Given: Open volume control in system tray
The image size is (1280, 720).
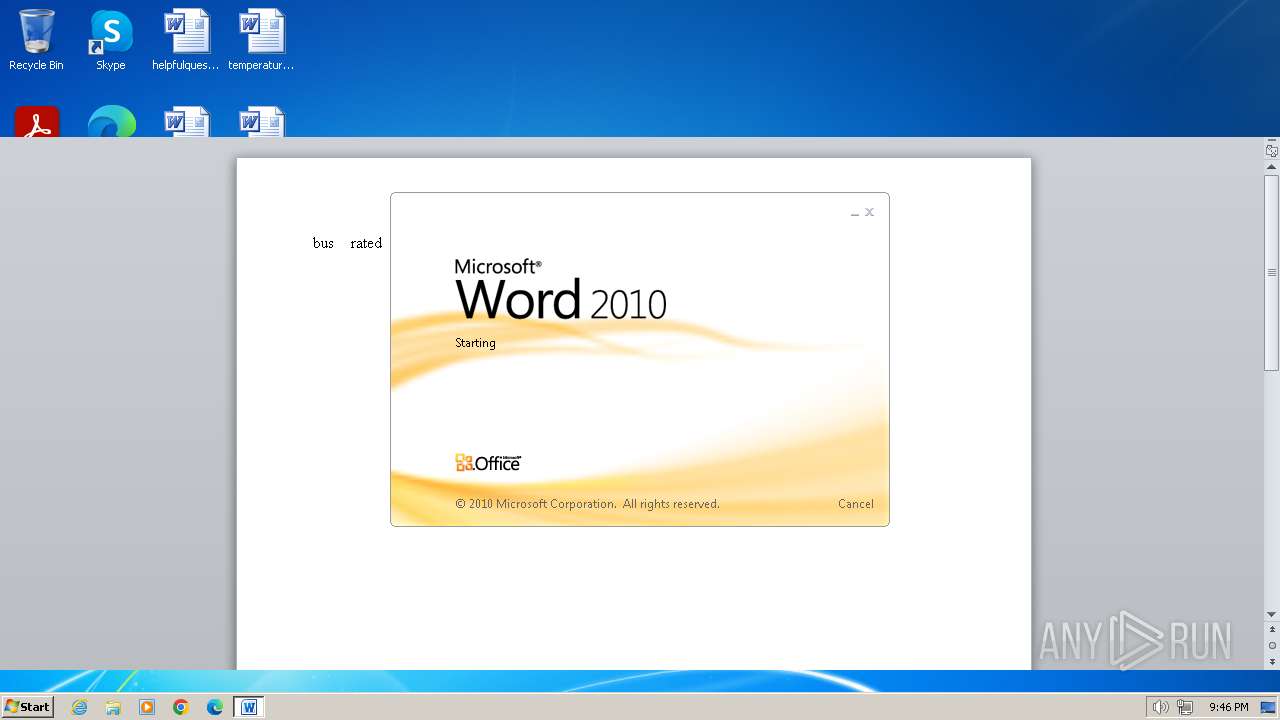Looking at the screenshot, I should click(x=1160, y=707).
